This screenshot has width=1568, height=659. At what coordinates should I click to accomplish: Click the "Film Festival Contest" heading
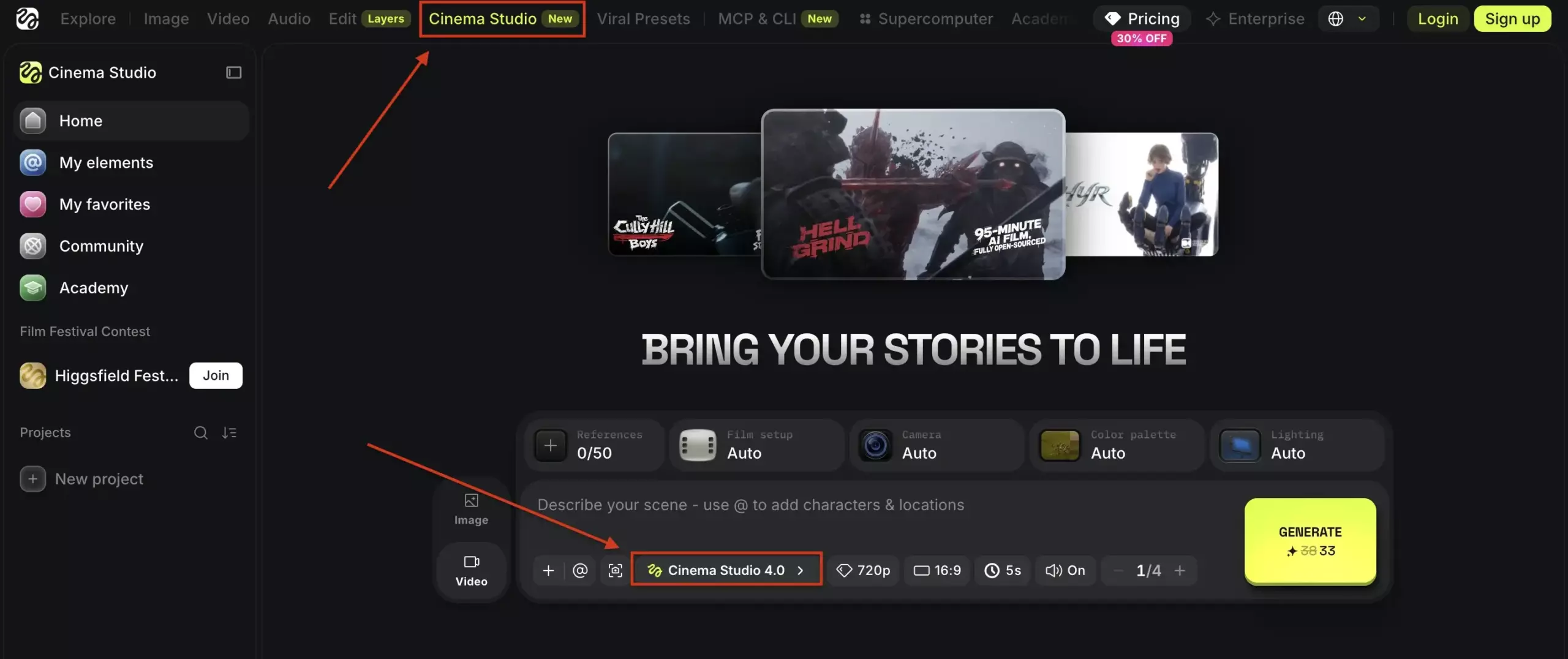pyautogui.click(x=85, y=331)
